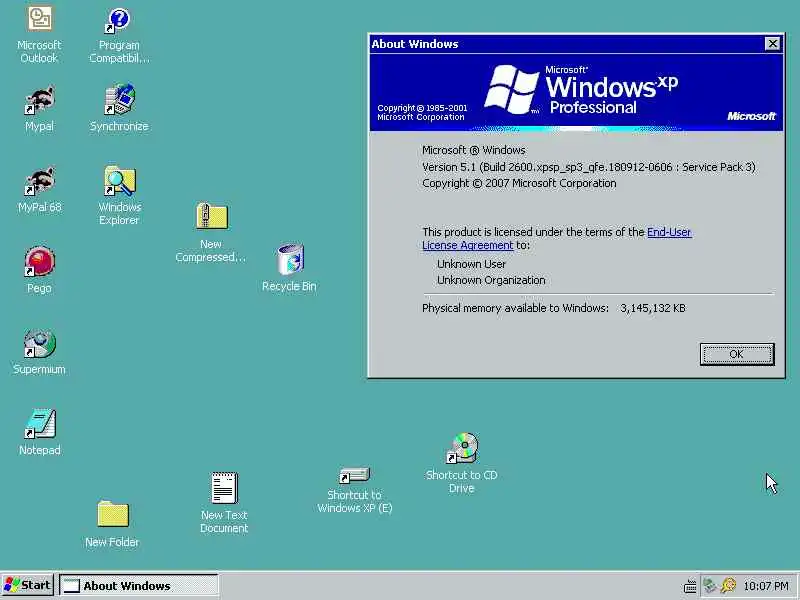
Task: Click the 'Microsoft ® Windows' text line
Action: (473, 150)
